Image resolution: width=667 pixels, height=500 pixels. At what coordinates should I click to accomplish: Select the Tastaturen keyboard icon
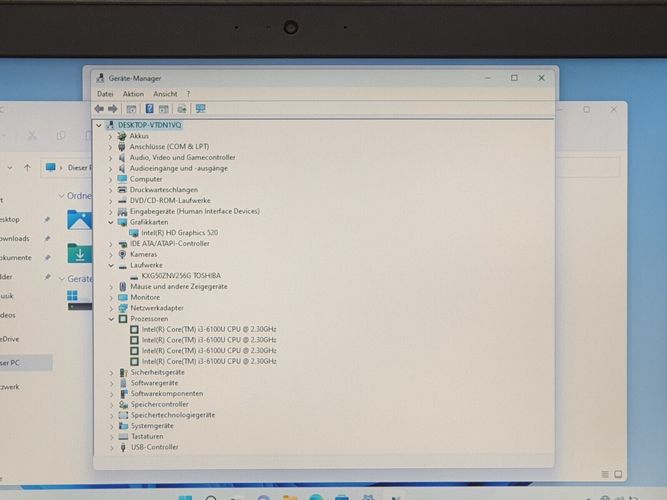click(x=123, y=436)
